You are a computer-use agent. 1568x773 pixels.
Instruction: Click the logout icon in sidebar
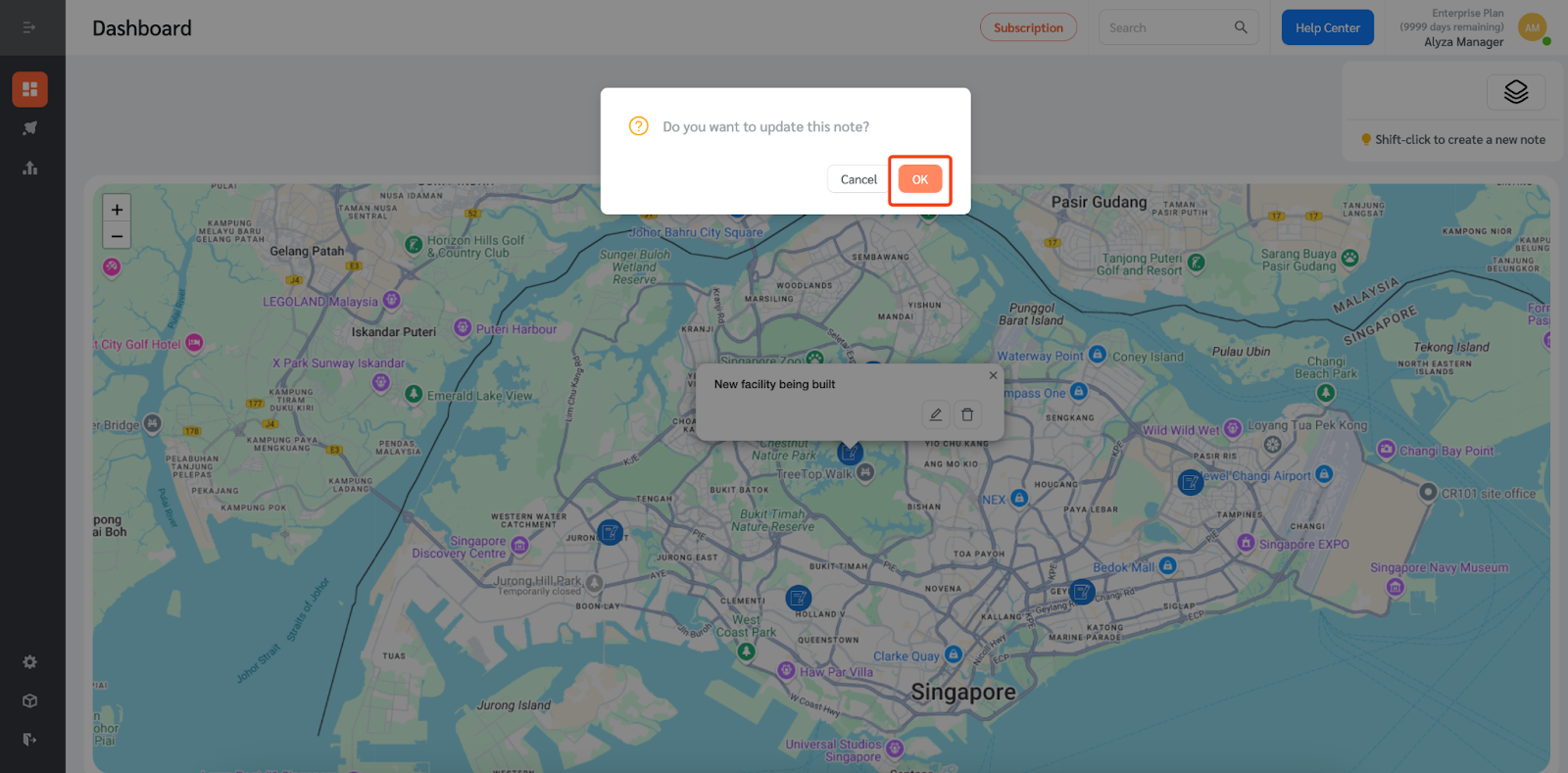29,740
